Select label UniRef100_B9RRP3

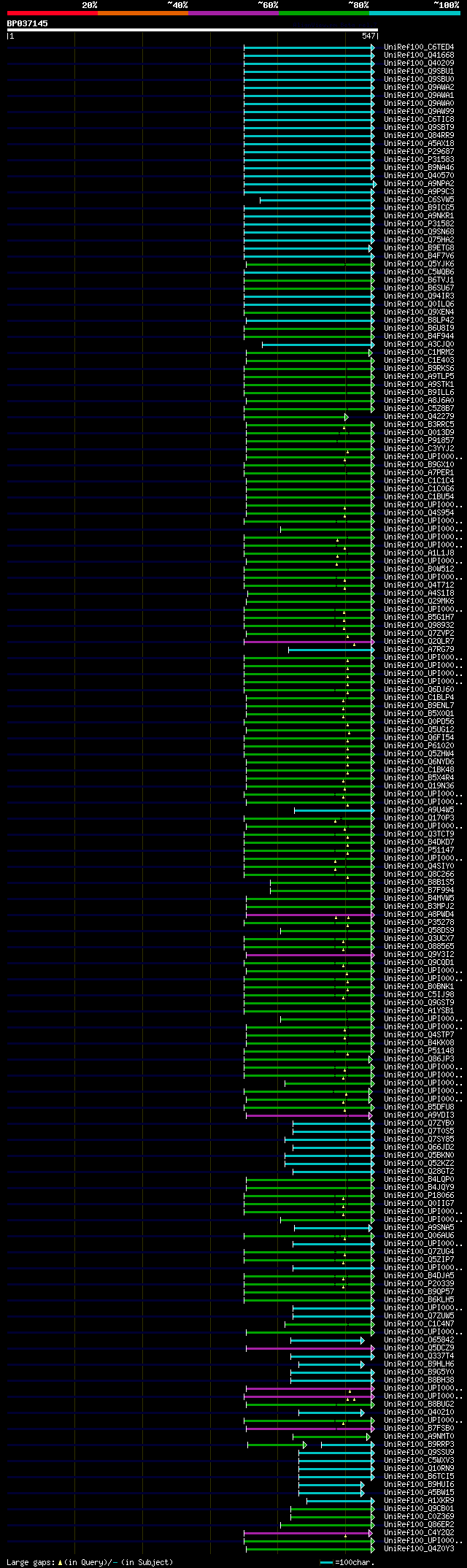pyautogui.click(x=419, y=1444)
